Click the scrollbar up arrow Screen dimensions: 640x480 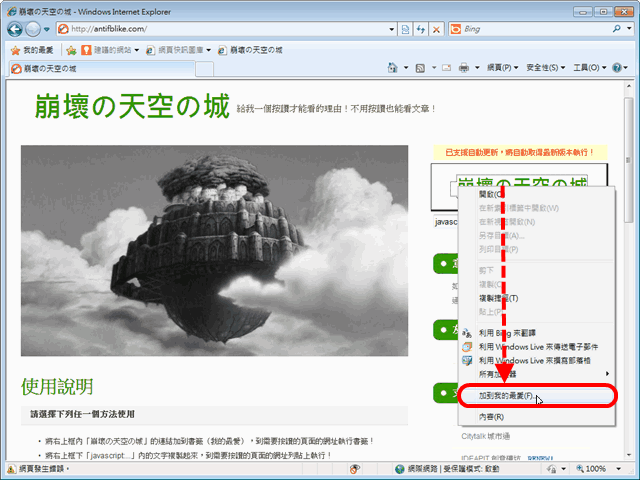[628, 86]
